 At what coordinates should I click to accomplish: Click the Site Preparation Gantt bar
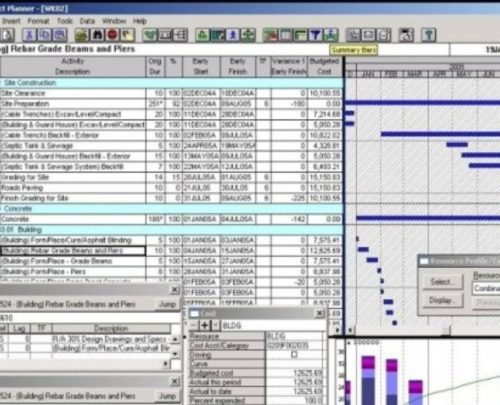coord(422,103)
